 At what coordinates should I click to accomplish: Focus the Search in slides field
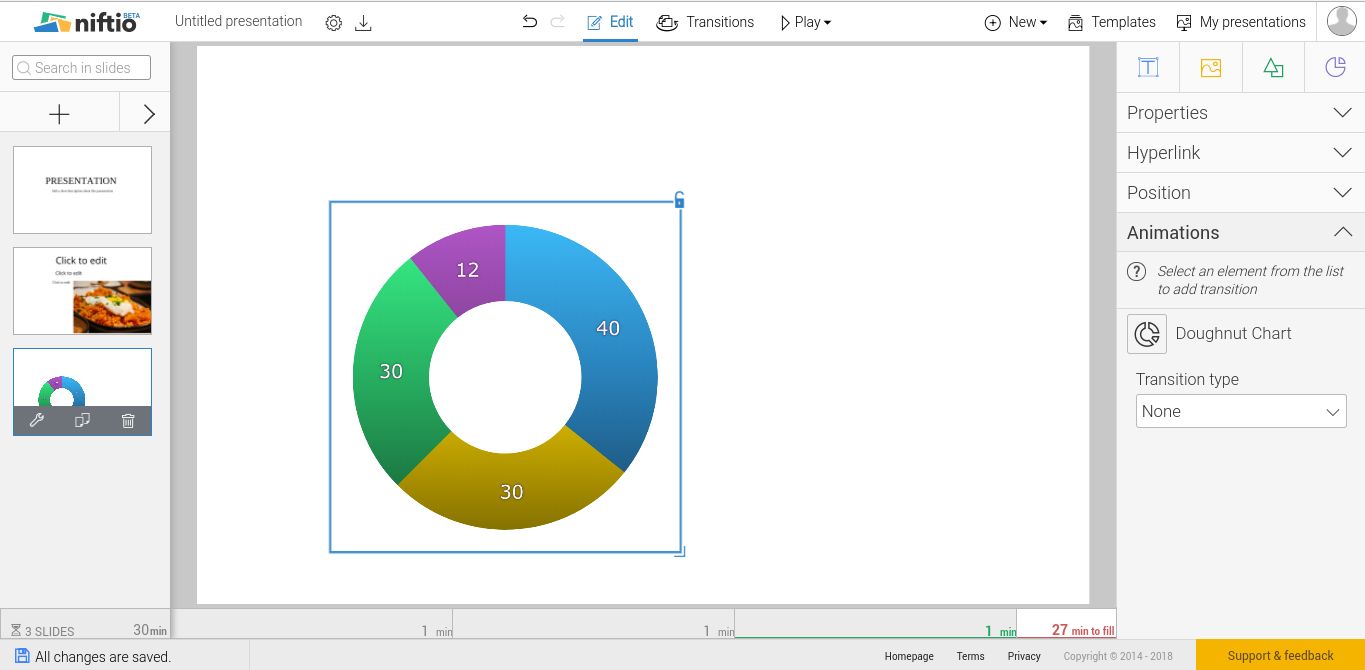click(81, 68)
